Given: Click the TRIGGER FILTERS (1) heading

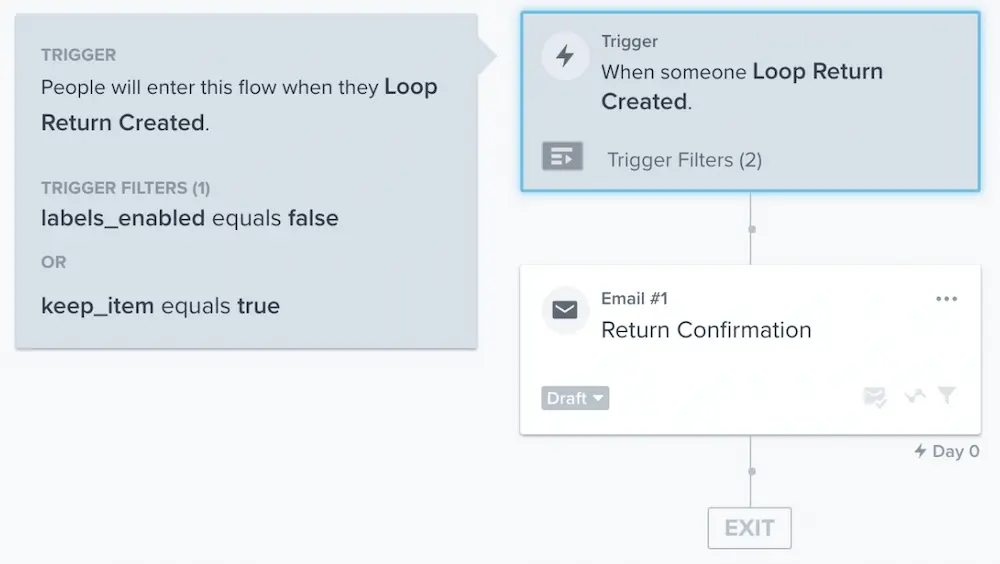Looking at the screenshot, I should pyautogui.click(x=125, y=188).
